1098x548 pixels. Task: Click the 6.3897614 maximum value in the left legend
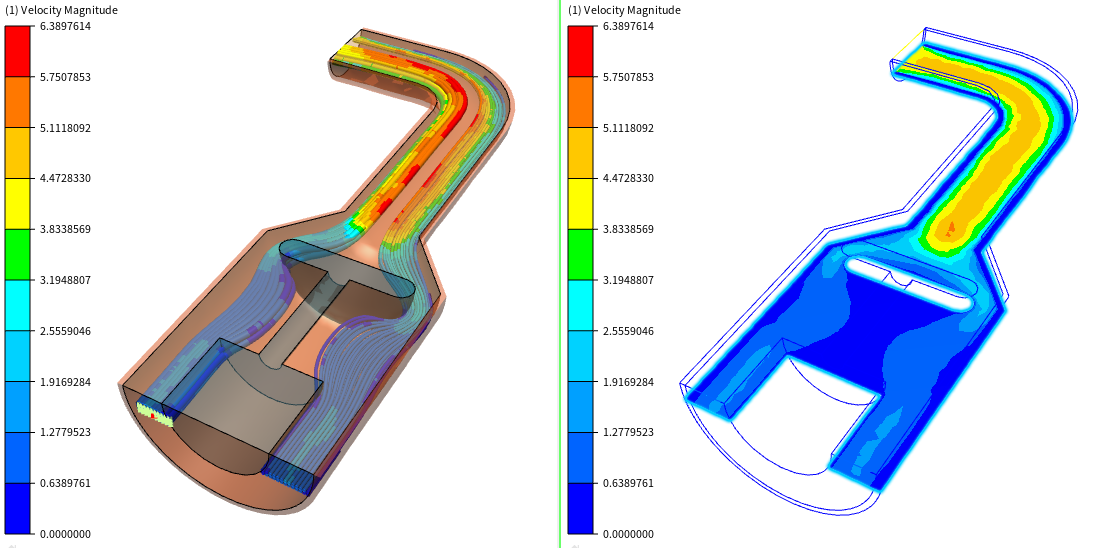click(66, 26)
